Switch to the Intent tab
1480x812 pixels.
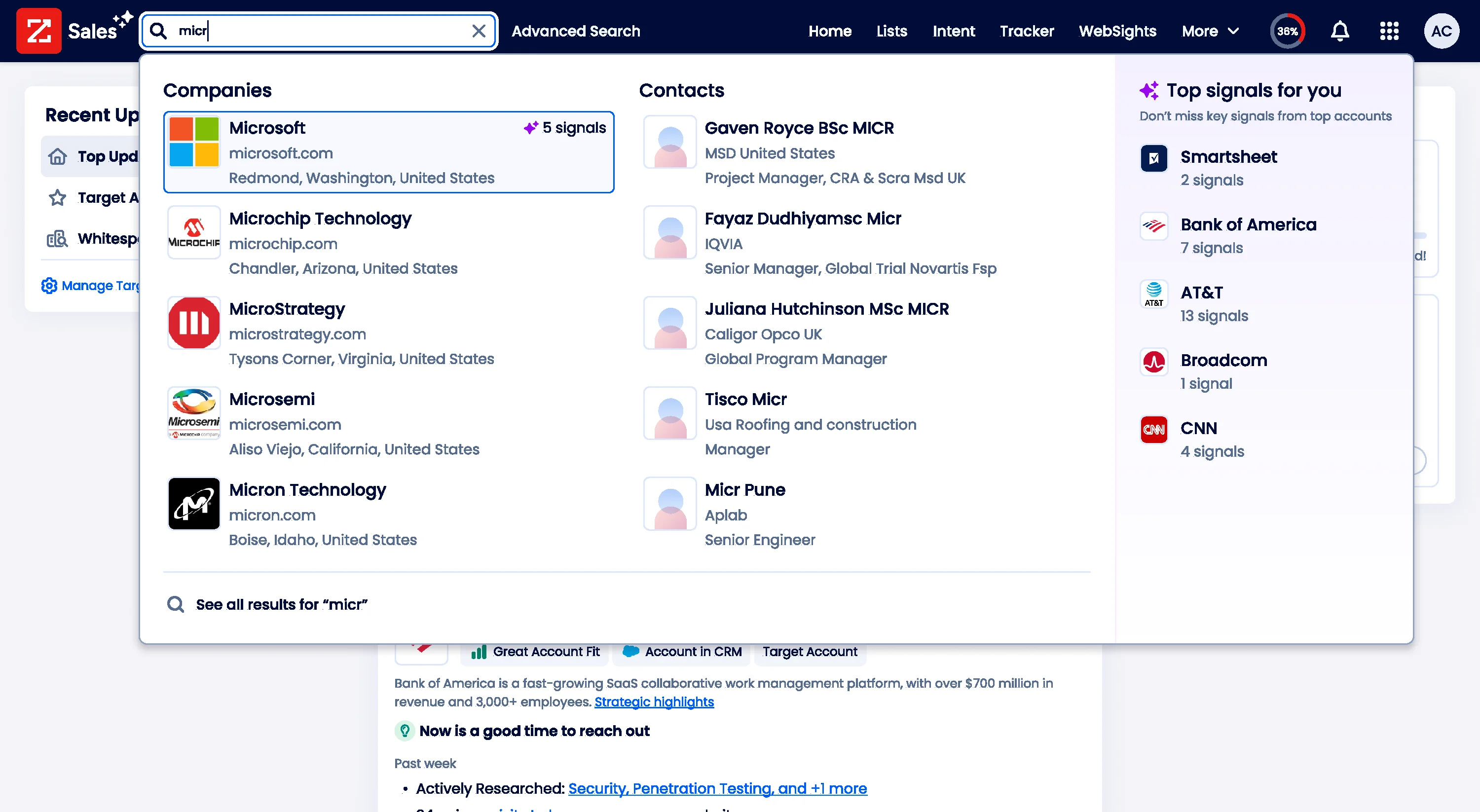click(x=954, y=31)
